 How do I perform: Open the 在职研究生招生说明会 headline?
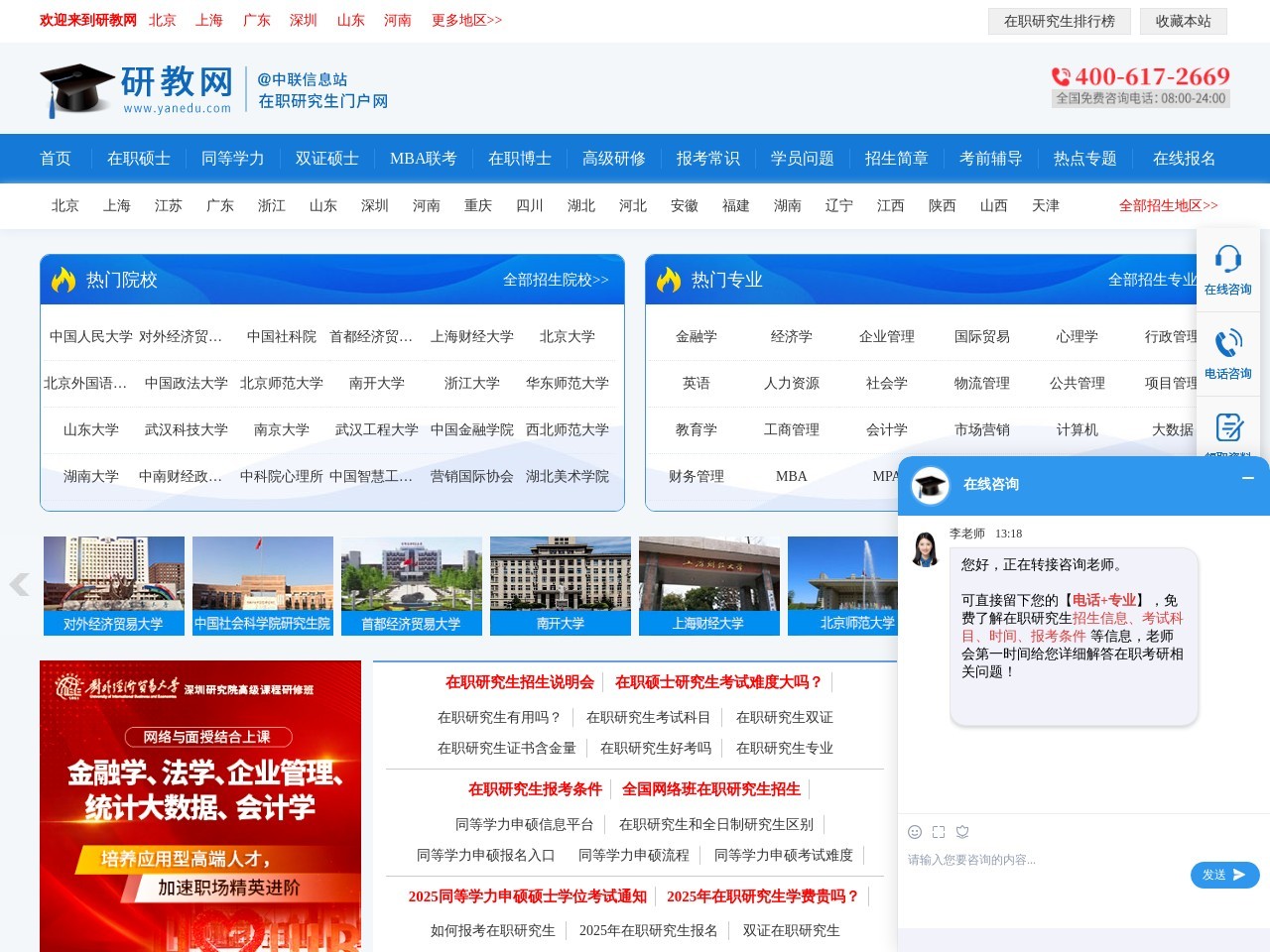(520, 682)
